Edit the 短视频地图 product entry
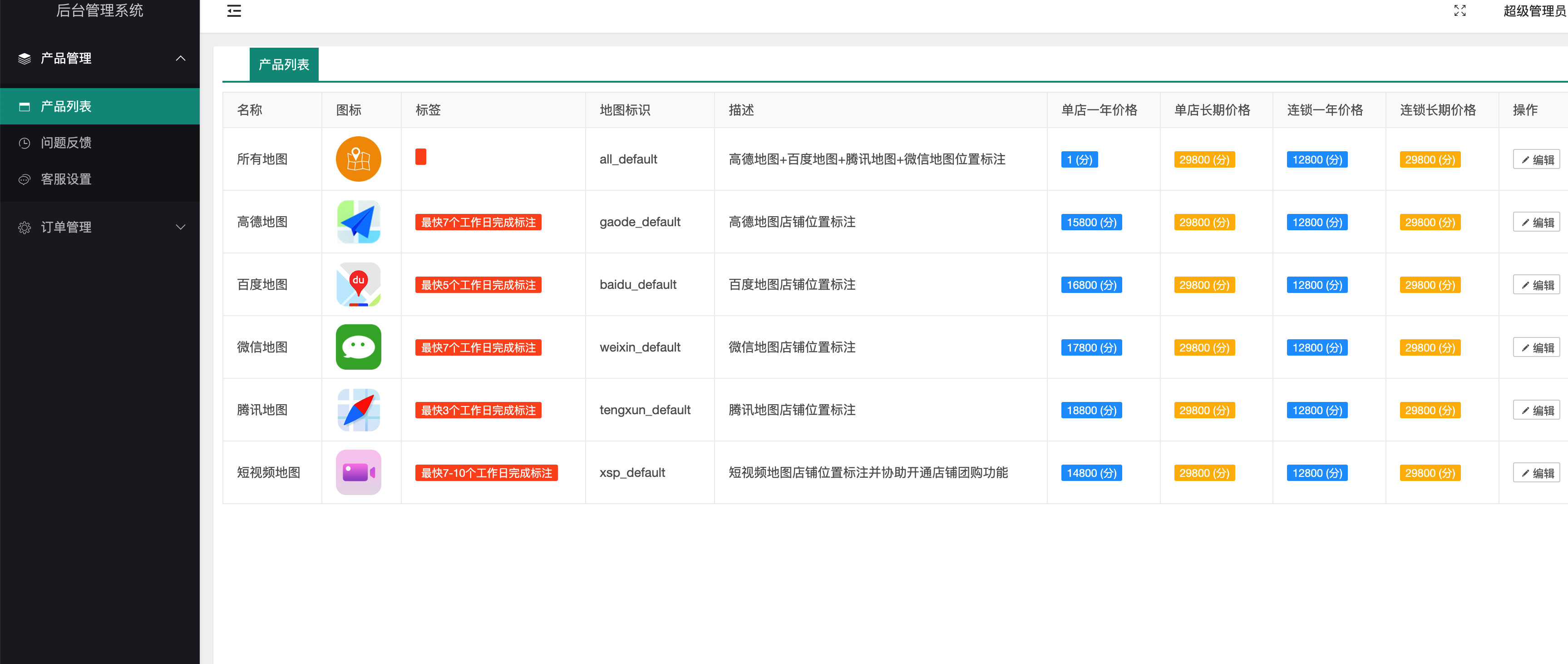The height and width of the screenshot is (664, 1568). pyautogui.click(x=1536, y=472)
